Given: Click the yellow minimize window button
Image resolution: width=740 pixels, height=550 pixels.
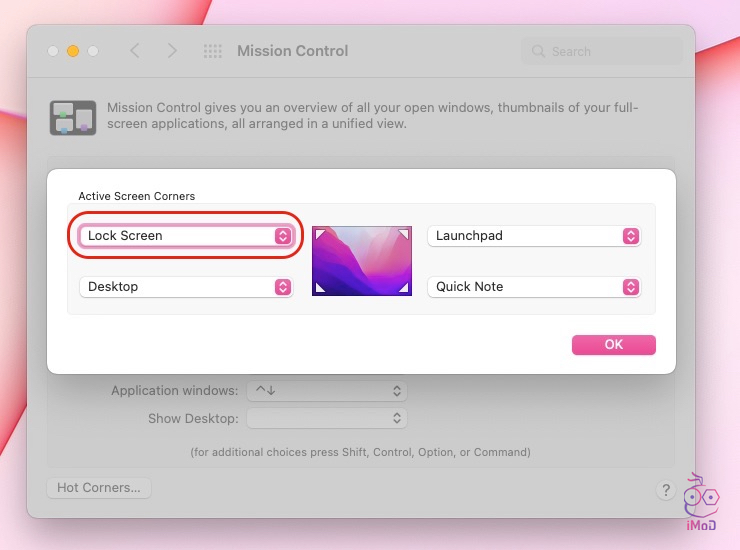Looking at the screenshot, I should tap(73, 51).
